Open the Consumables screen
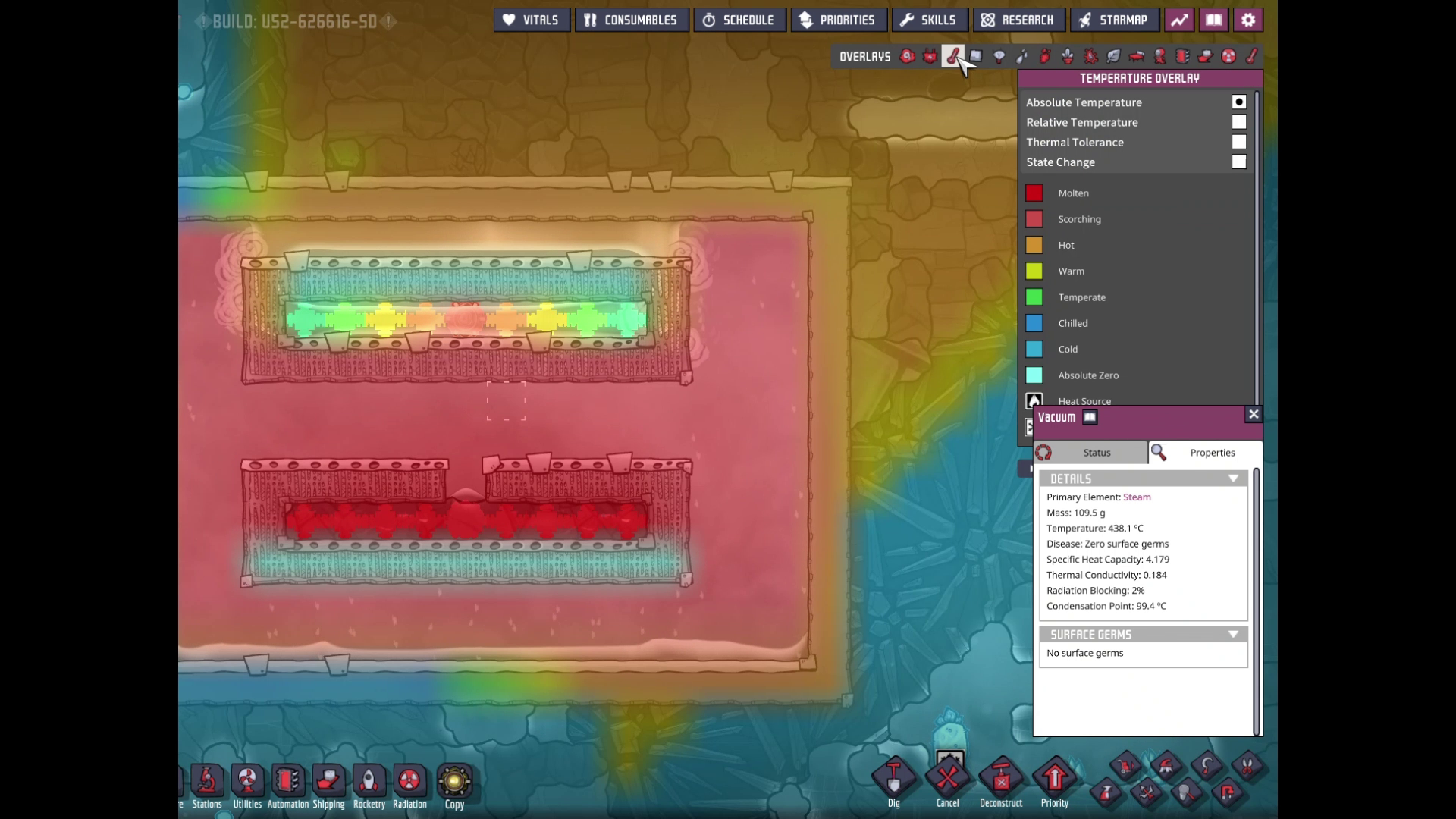Viewport: 1456px width, 819px height. [632, 20]
